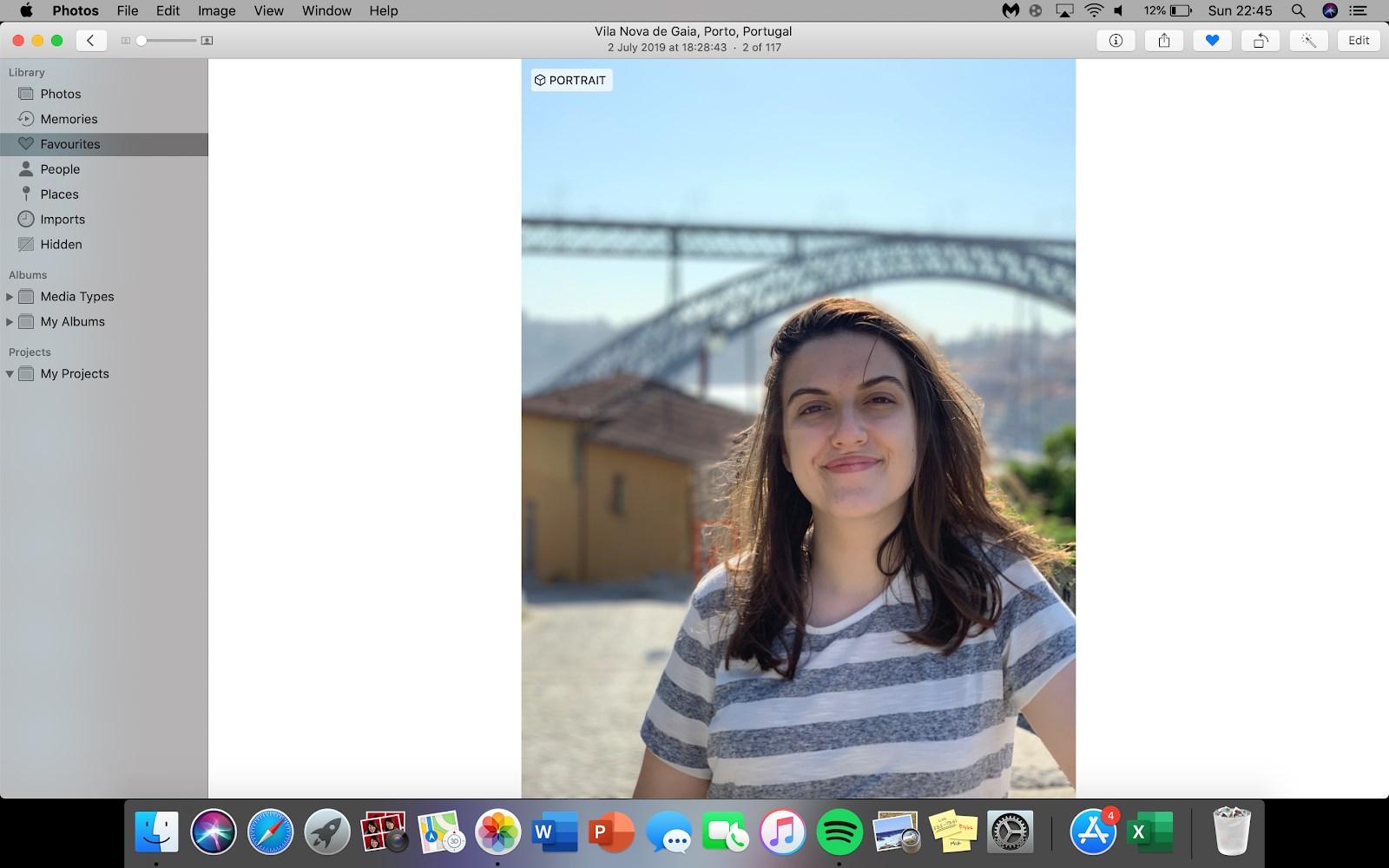Viewport: 1389px width, 868px height.
Task: Open Preview from the Dock
Action: coord(896,833)
